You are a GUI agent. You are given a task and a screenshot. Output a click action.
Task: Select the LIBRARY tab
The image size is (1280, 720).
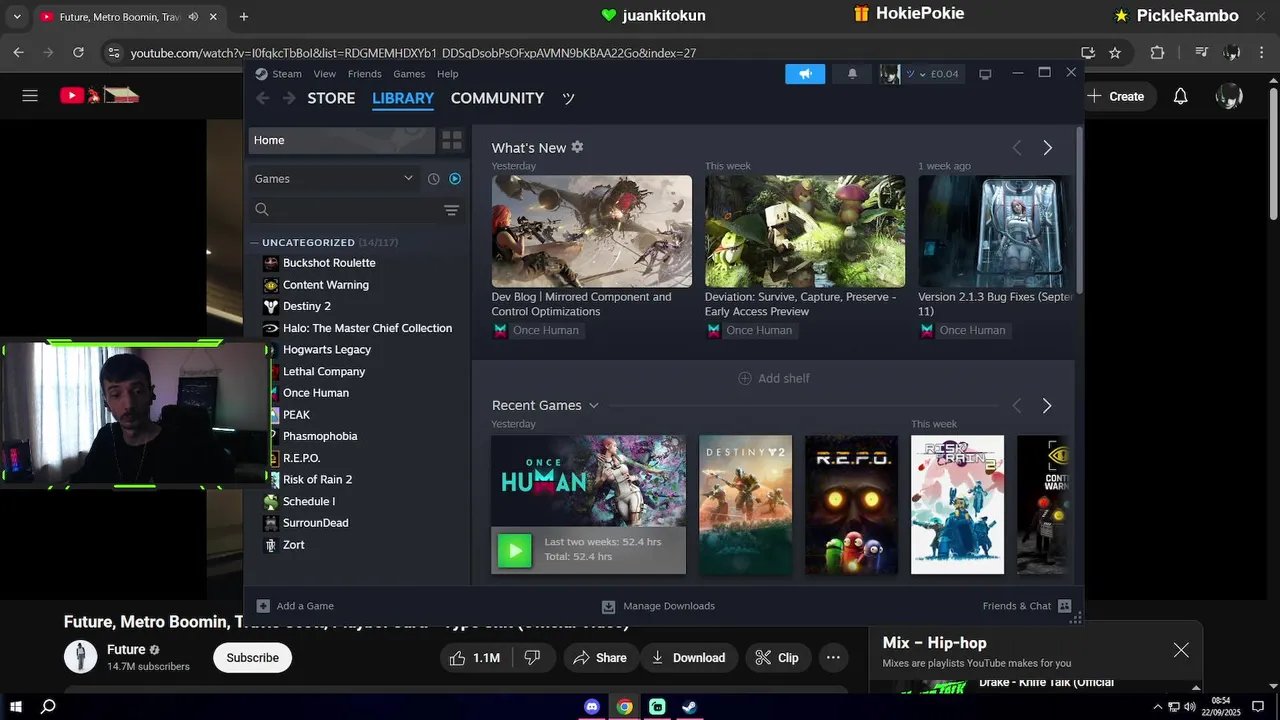[x=403, y=98]
